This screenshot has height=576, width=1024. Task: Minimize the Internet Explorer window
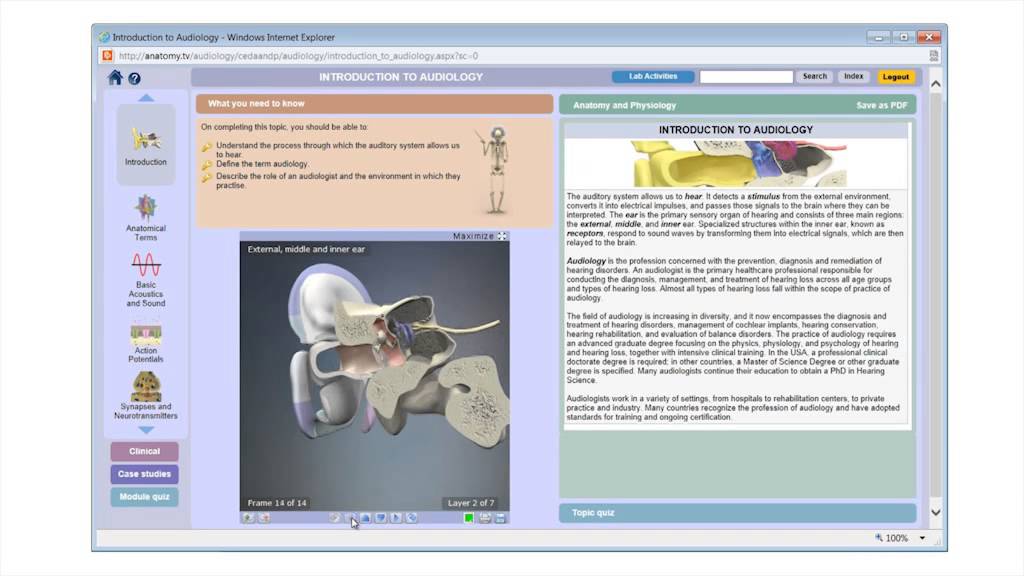pos(878,37)
